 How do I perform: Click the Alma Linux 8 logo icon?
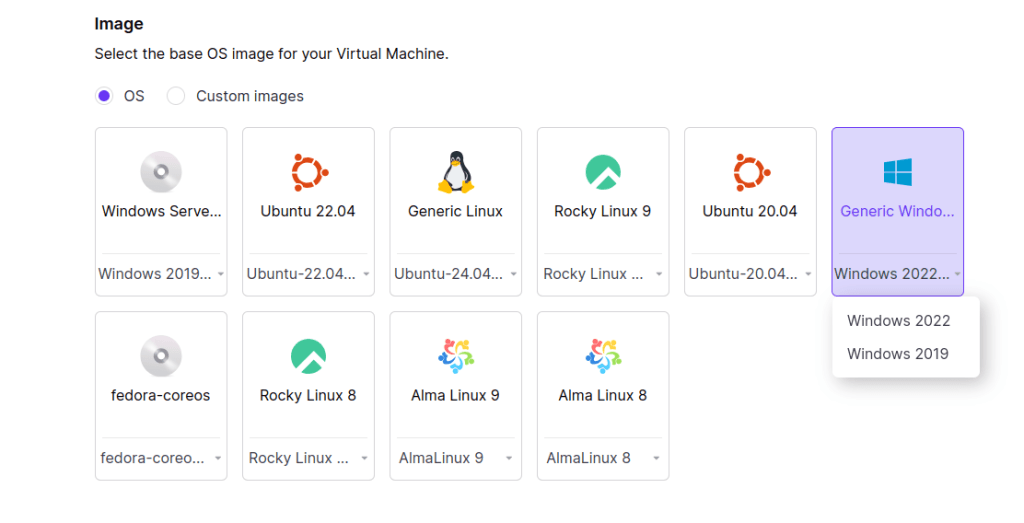click(603, 356)
